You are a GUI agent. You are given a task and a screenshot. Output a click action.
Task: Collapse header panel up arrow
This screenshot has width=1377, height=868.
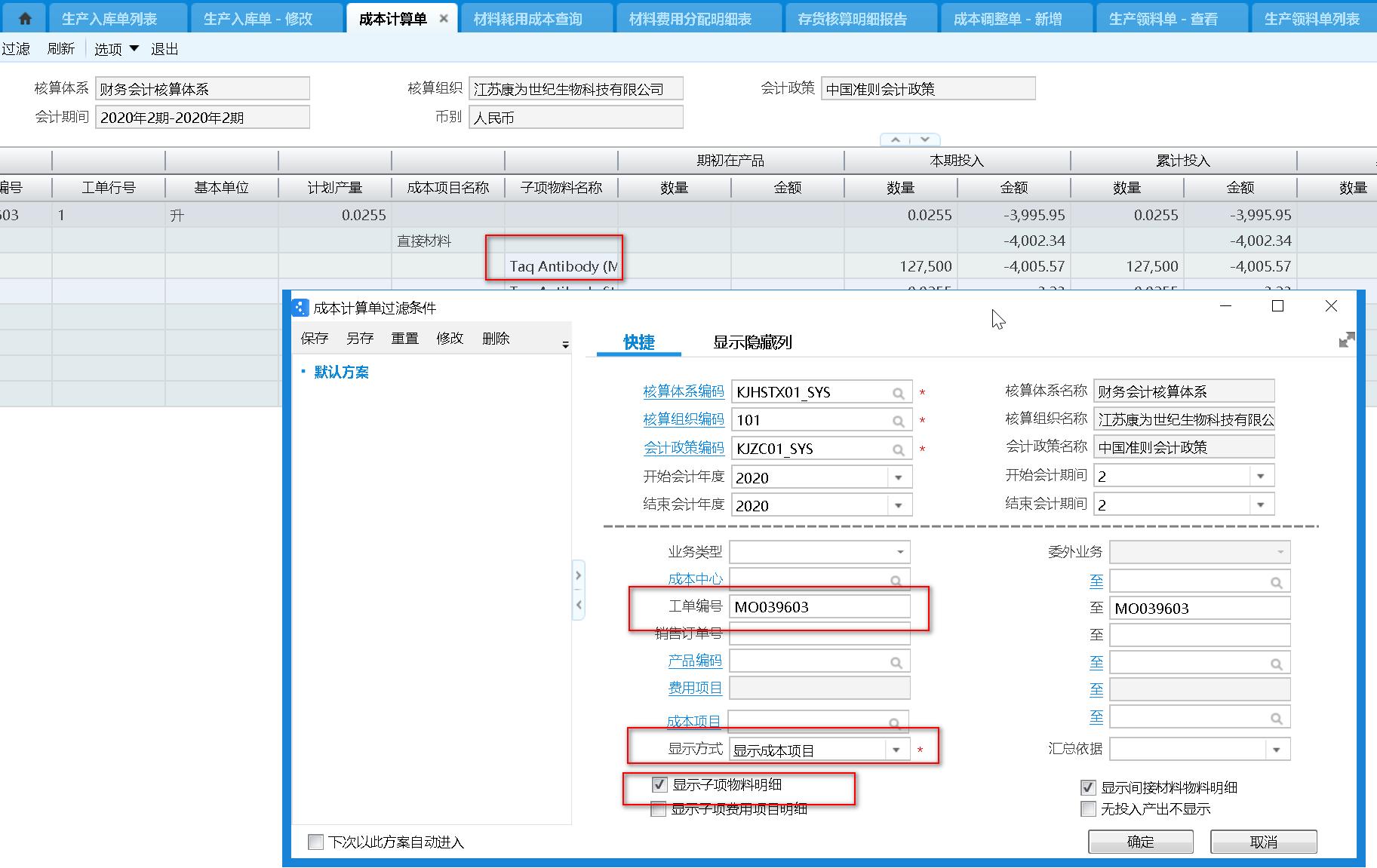[x=896, y=140]
